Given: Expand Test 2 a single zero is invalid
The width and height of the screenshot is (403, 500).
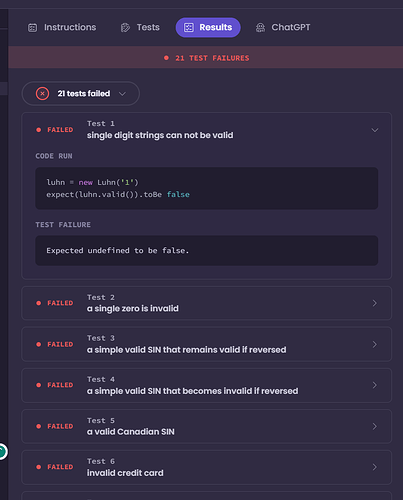Looking at the screenshot, I should tap(207, 303).
